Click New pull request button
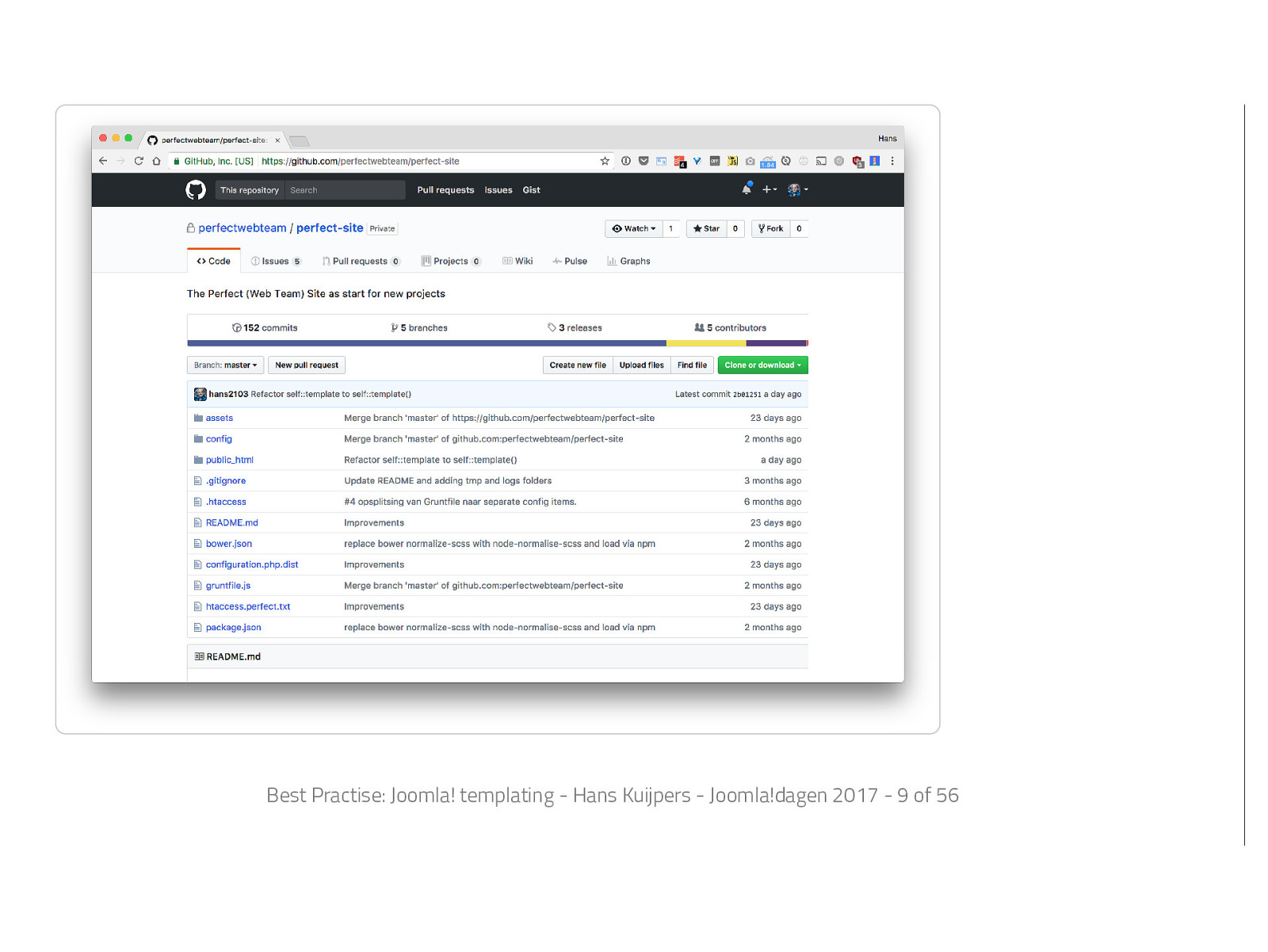 click(x=307, y=365)
